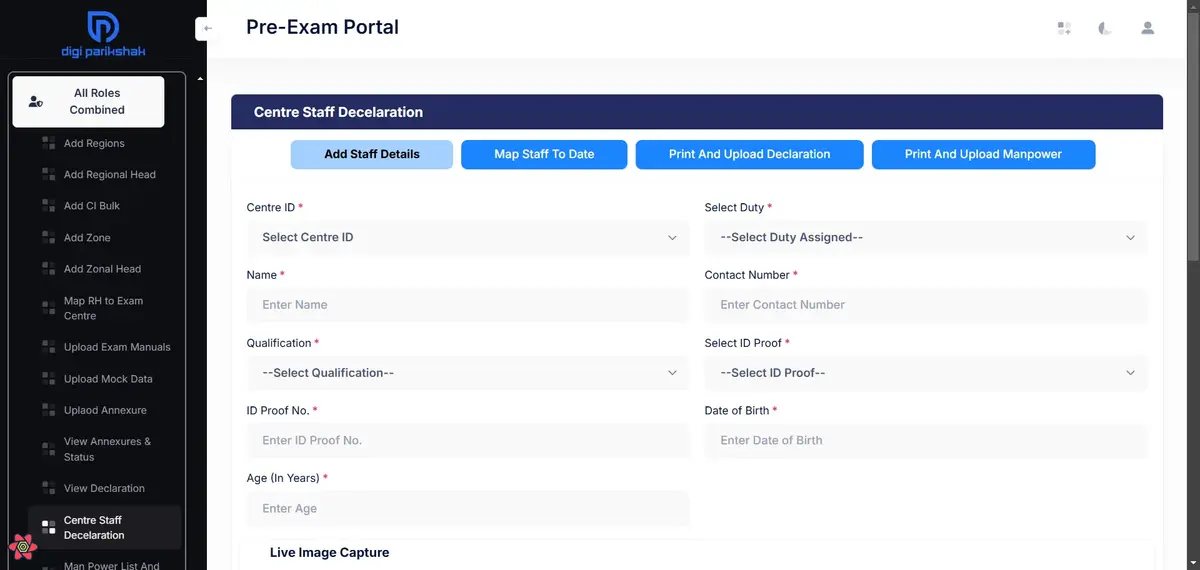
Task: Open Print And Upload Declaration tab
Action: click(750, 154)
